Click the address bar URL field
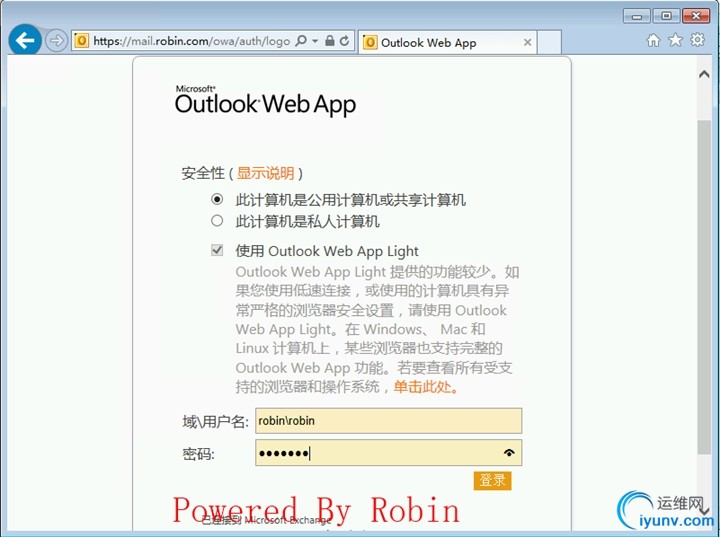720x537 pixels. point(191,41)
